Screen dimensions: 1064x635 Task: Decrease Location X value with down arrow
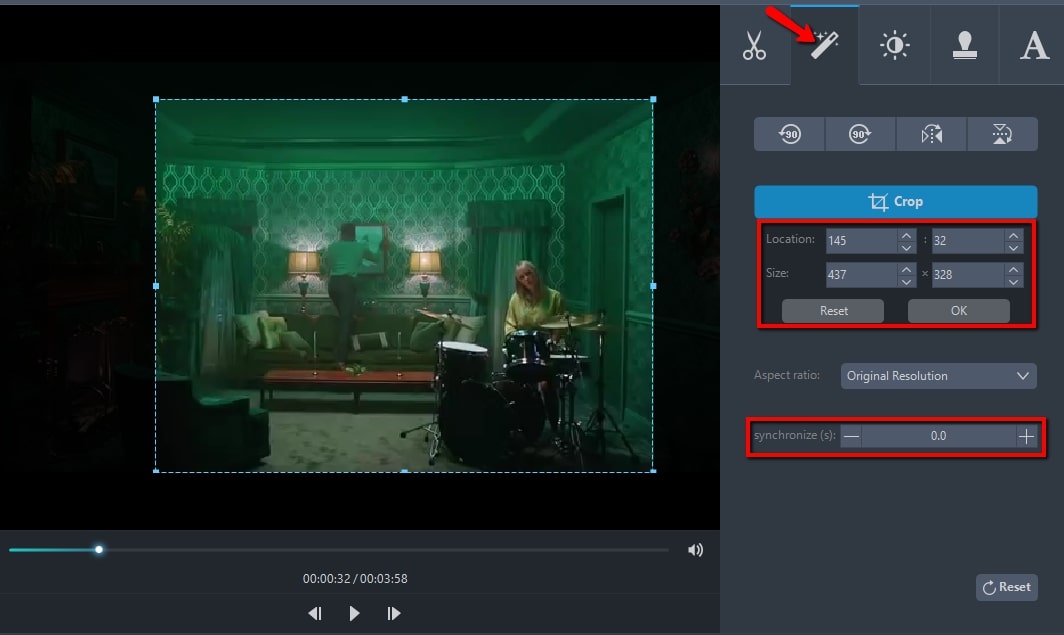(907, 247)
